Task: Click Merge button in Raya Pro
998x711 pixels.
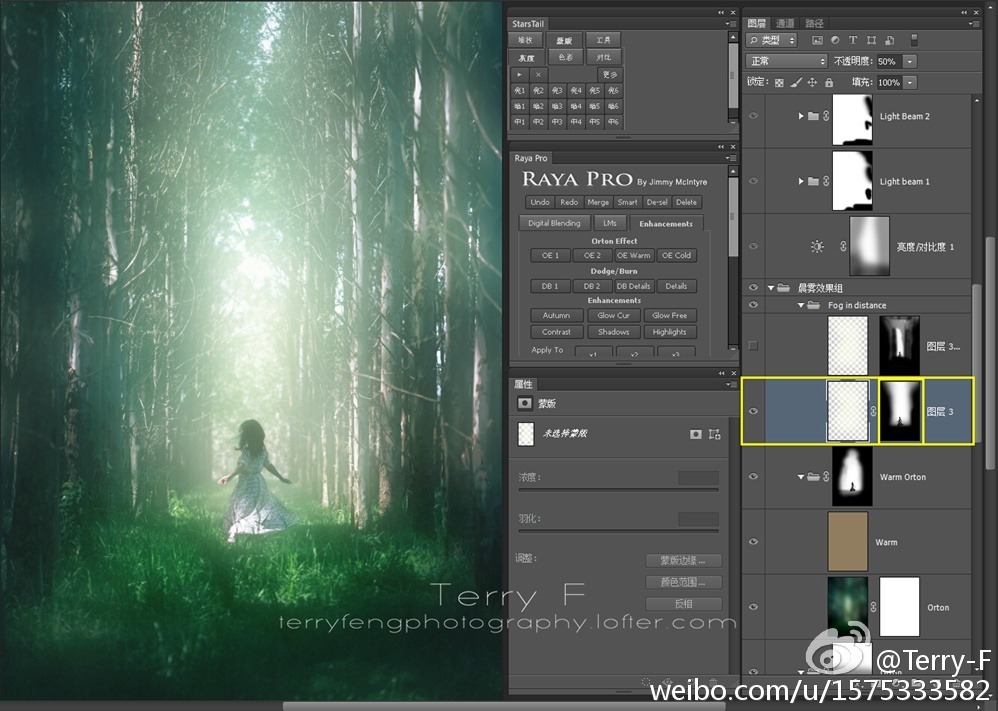Action: [598, 202]
